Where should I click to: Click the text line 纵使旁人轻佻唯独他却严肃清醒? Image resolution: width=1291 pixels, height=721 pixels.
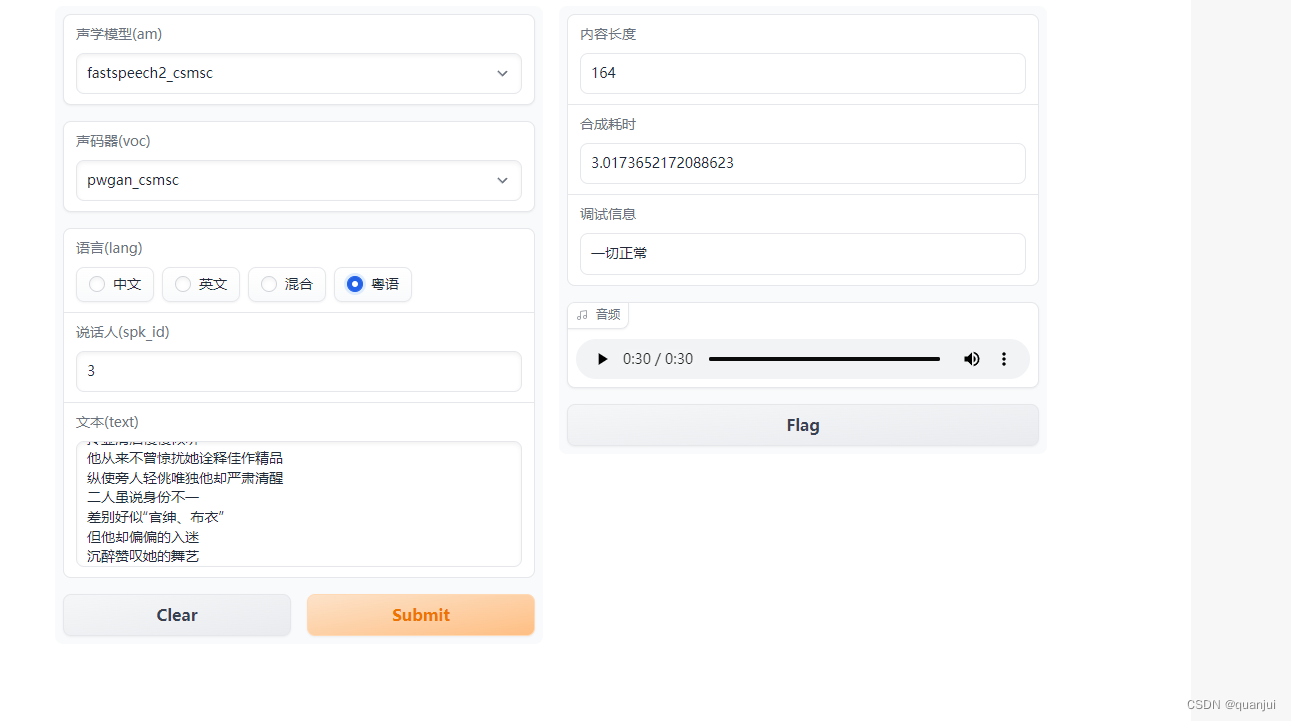tap(185, 478)
